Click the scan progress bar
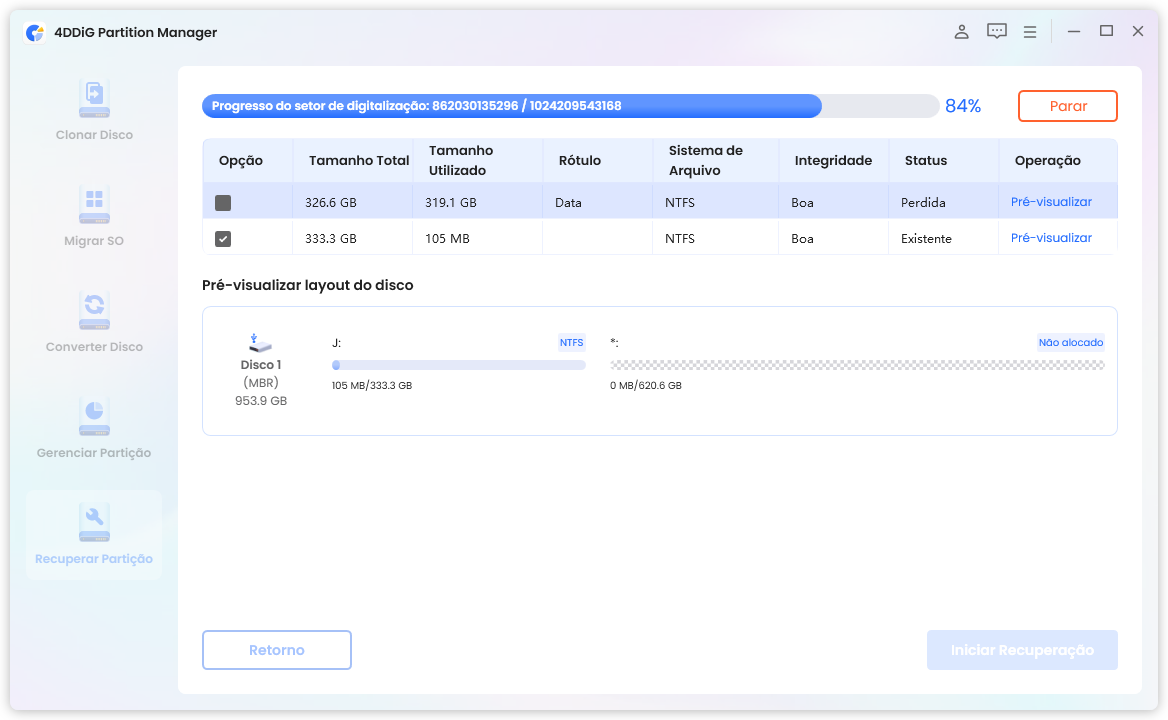Image resolution: width=1168 pixels, height=720 pixels. (570, 106)
